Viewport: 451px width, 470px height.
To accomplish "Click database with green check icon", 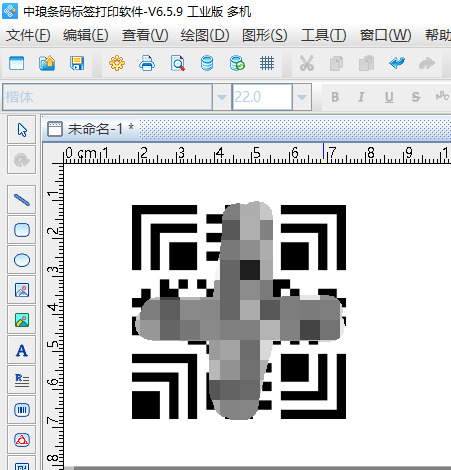I will pyautogui.click(x=237, y=63).
